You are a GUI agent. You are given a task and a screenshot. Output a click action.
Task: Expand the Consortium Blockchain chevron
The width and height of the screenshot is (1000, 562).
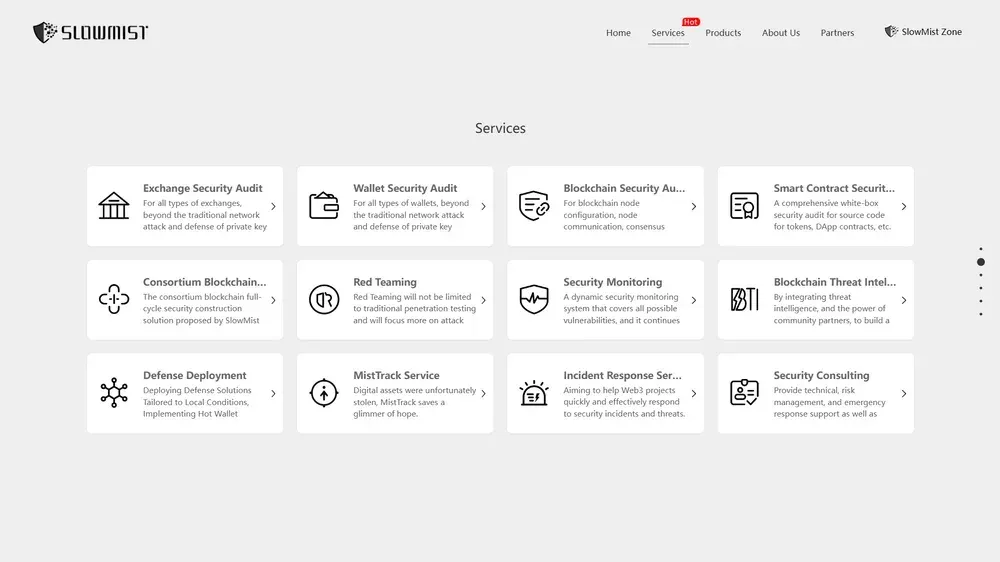274,300
